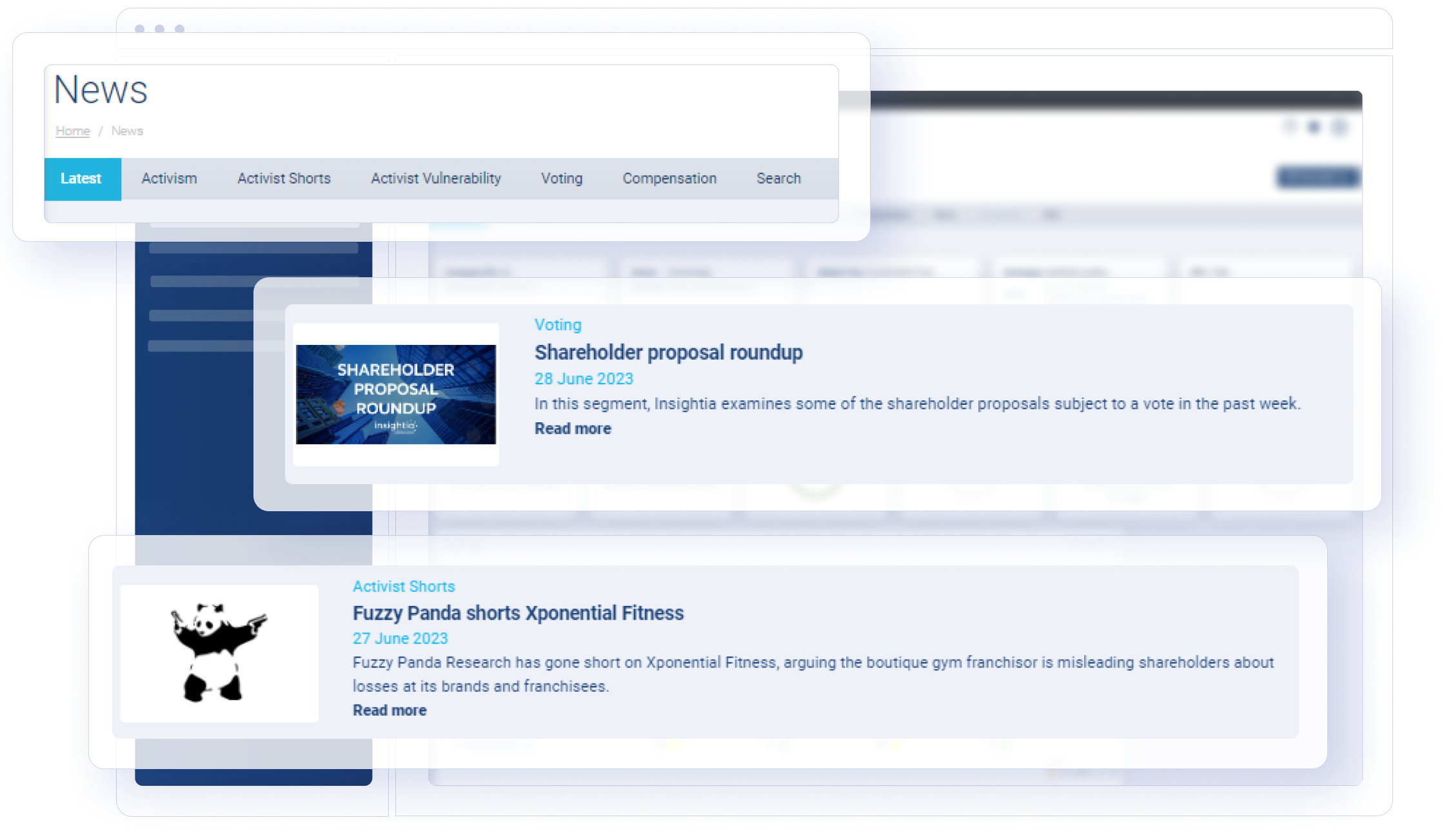This screenshot has height=840, width=1453.
Task: Click the blurred blue button top right
Action: tap(1318, 177)
